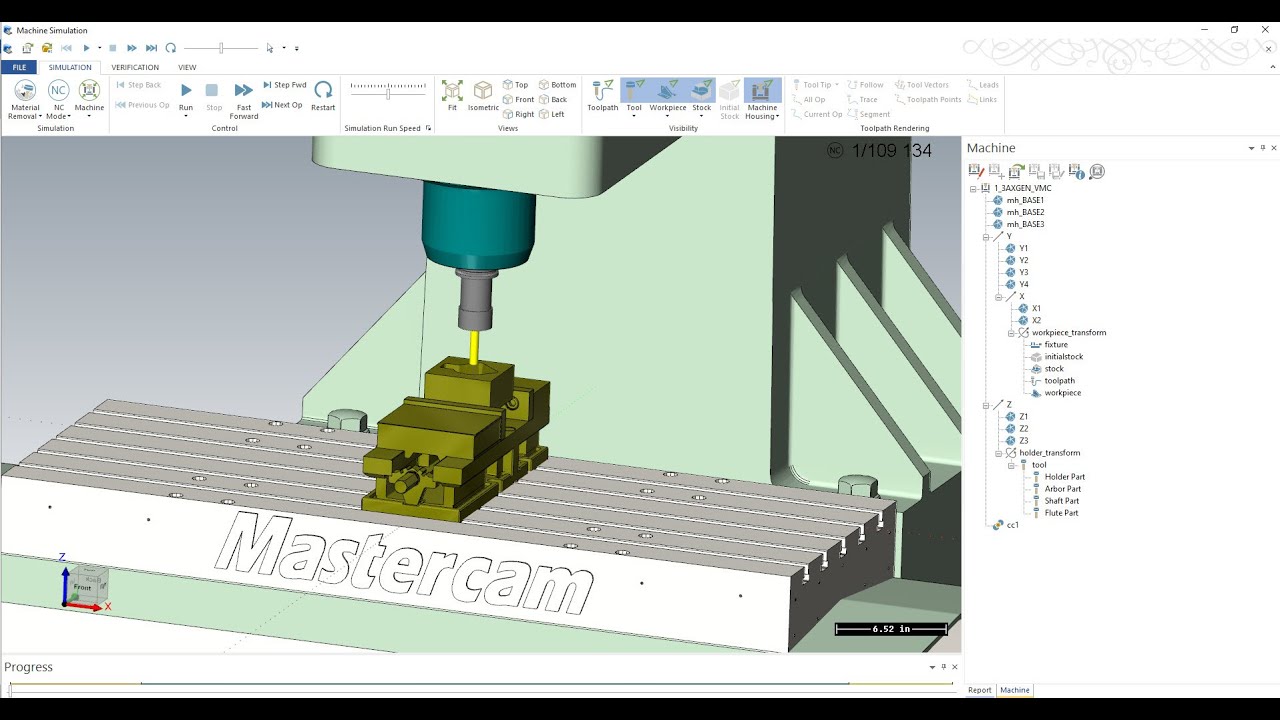The width and height of the screenshot is (1280, 720).
Task: Click the first Machine panel toolbar icon
Action: point(976,172)
